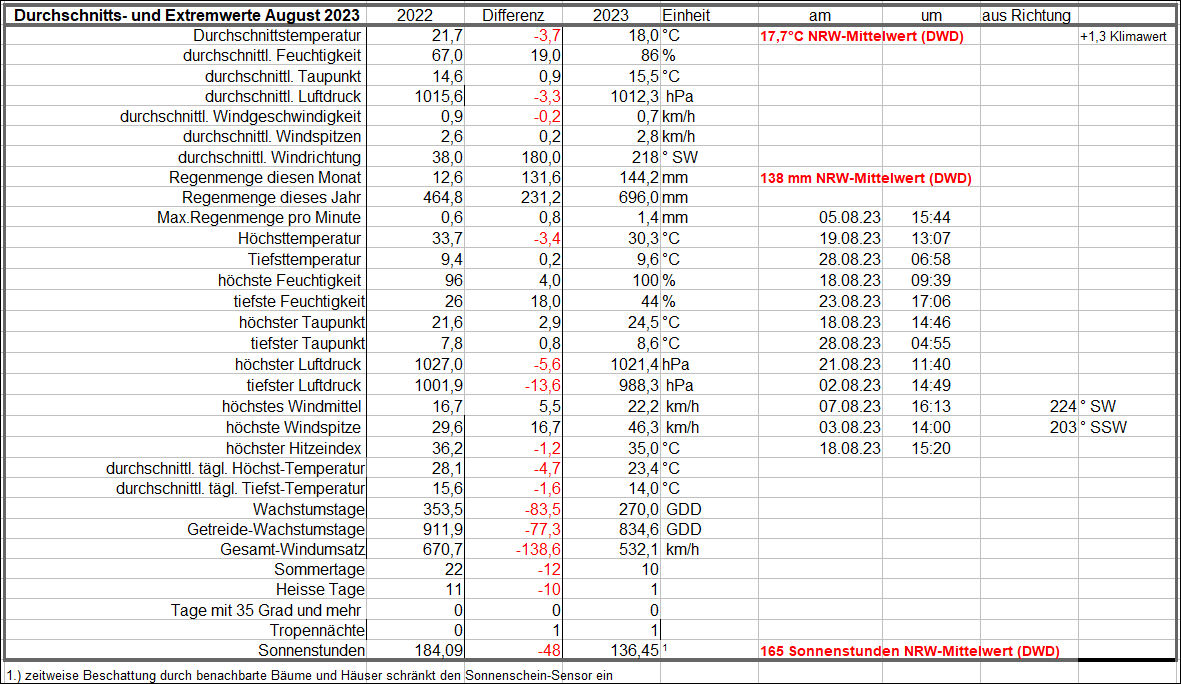This screenshot has height=684, width=1181.
Task: Select the 2023 average pressure '1012,3'
Action: 634,96
